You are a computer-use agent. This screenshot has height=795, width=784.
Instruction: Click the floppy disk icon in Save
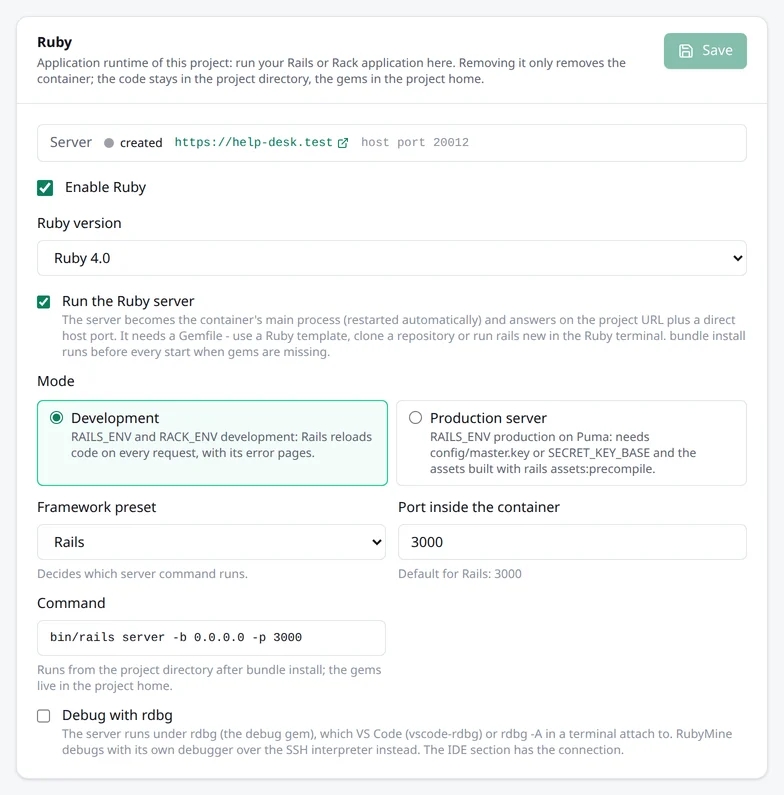click(x=686, y=51)
